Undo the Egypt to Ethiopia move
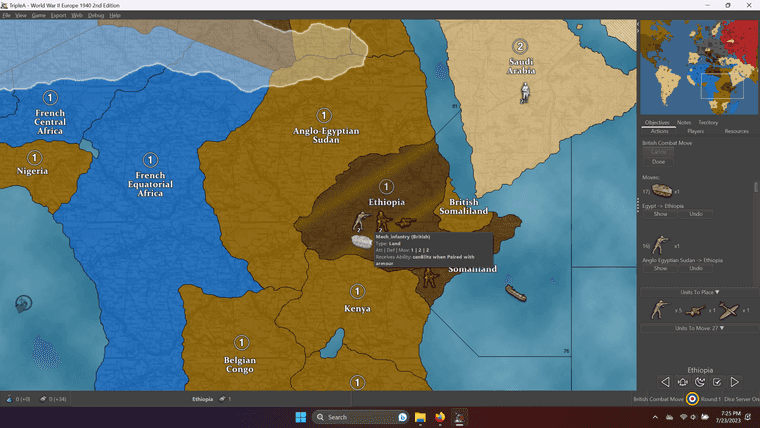This screenshot has width=760, height=428. [x=696, y=214]
